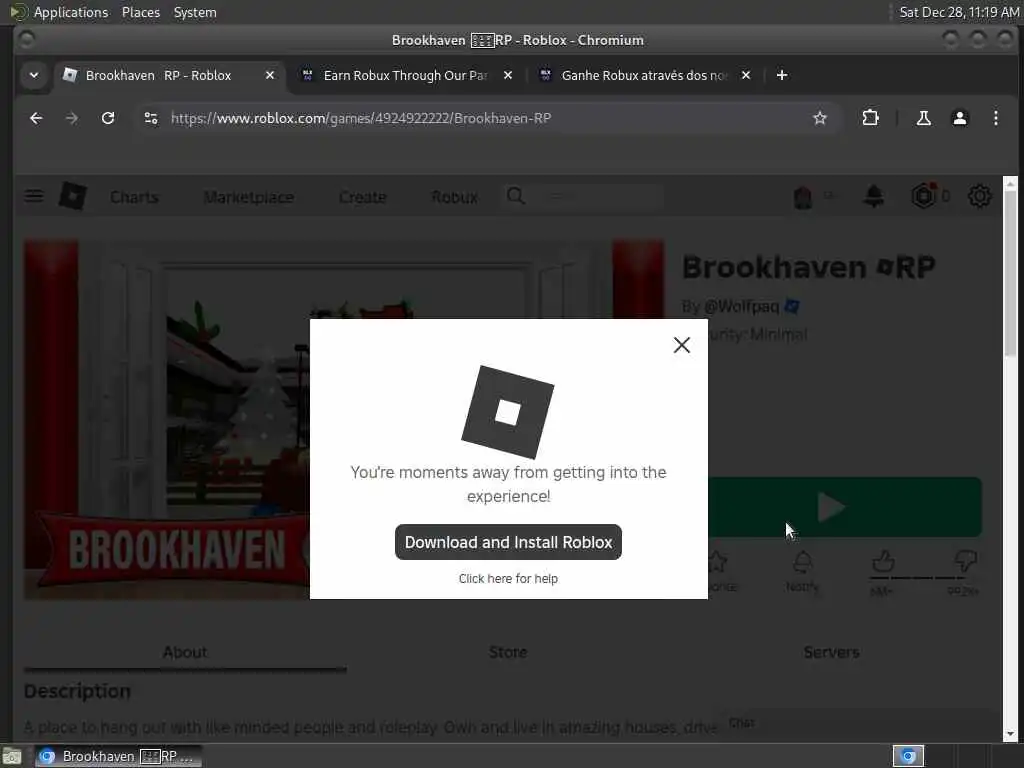Click the clock Sat Dec 28 11:19 AM
The width and height of the screenshot is (1024, 768).
[x=959, y=12]
